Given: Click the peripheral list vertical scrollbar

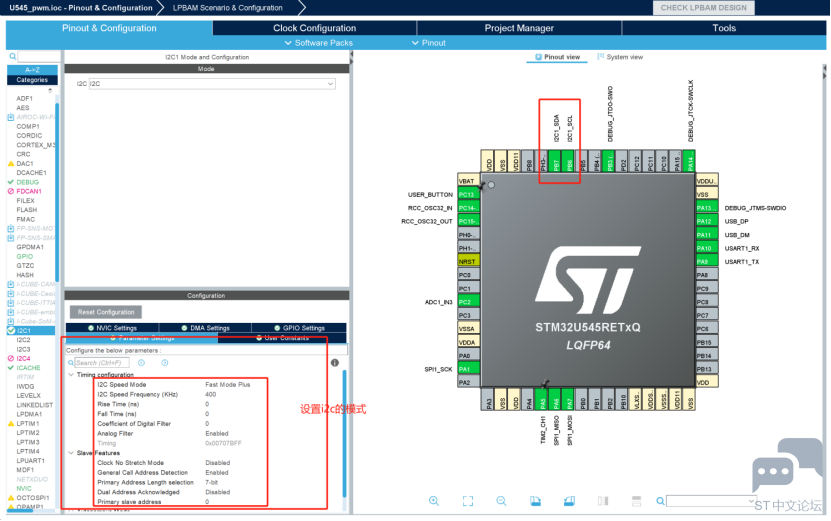Looking at the screenshot, I should tap(57, 192).
